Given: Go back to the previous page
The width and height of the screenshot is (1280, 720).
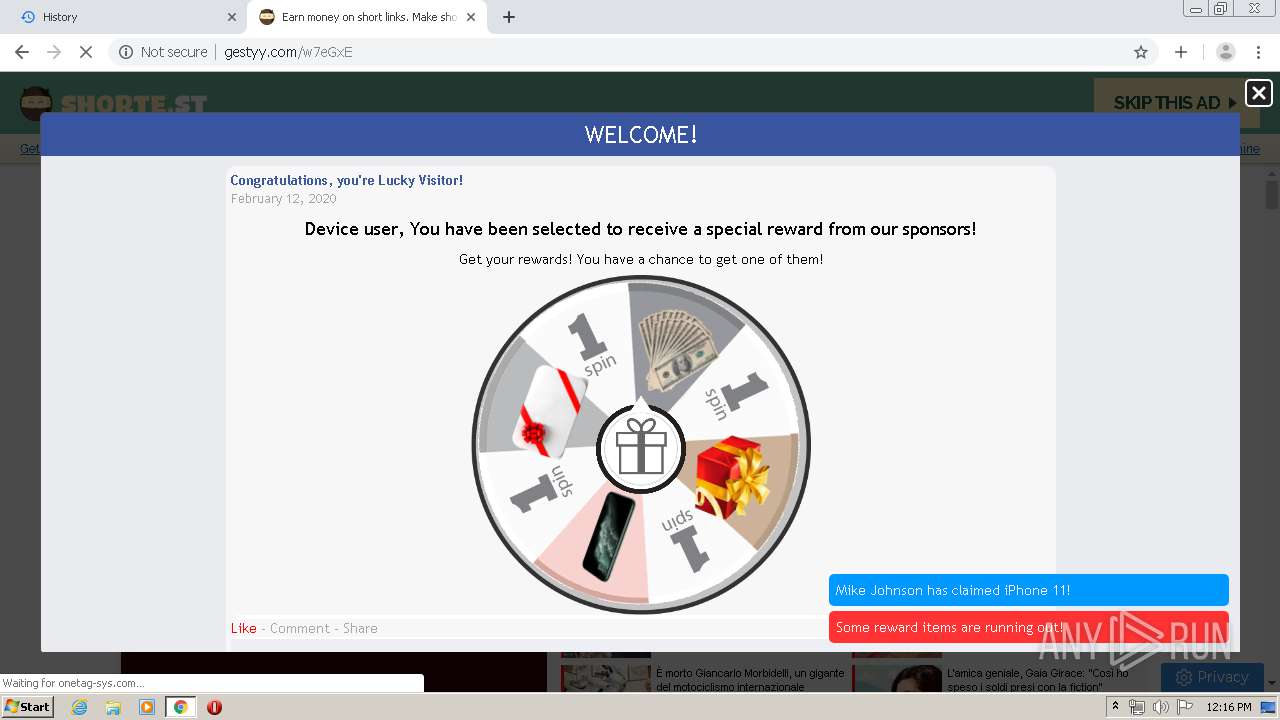Looking at the screenshot, I should click(22, 52).
